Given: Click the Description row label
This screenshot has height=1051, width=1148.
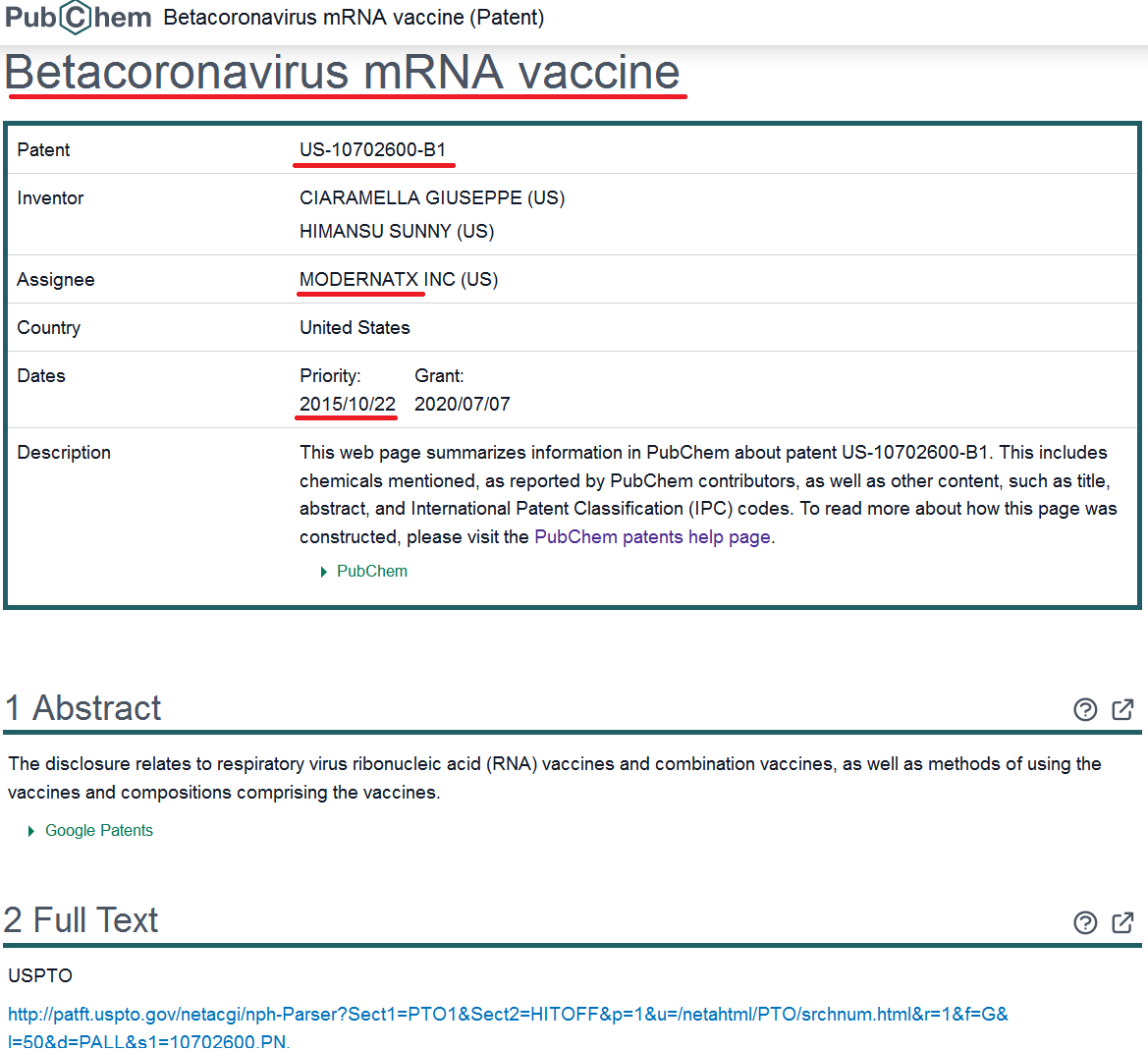Looking at the screenshot, I should point(64,453).
